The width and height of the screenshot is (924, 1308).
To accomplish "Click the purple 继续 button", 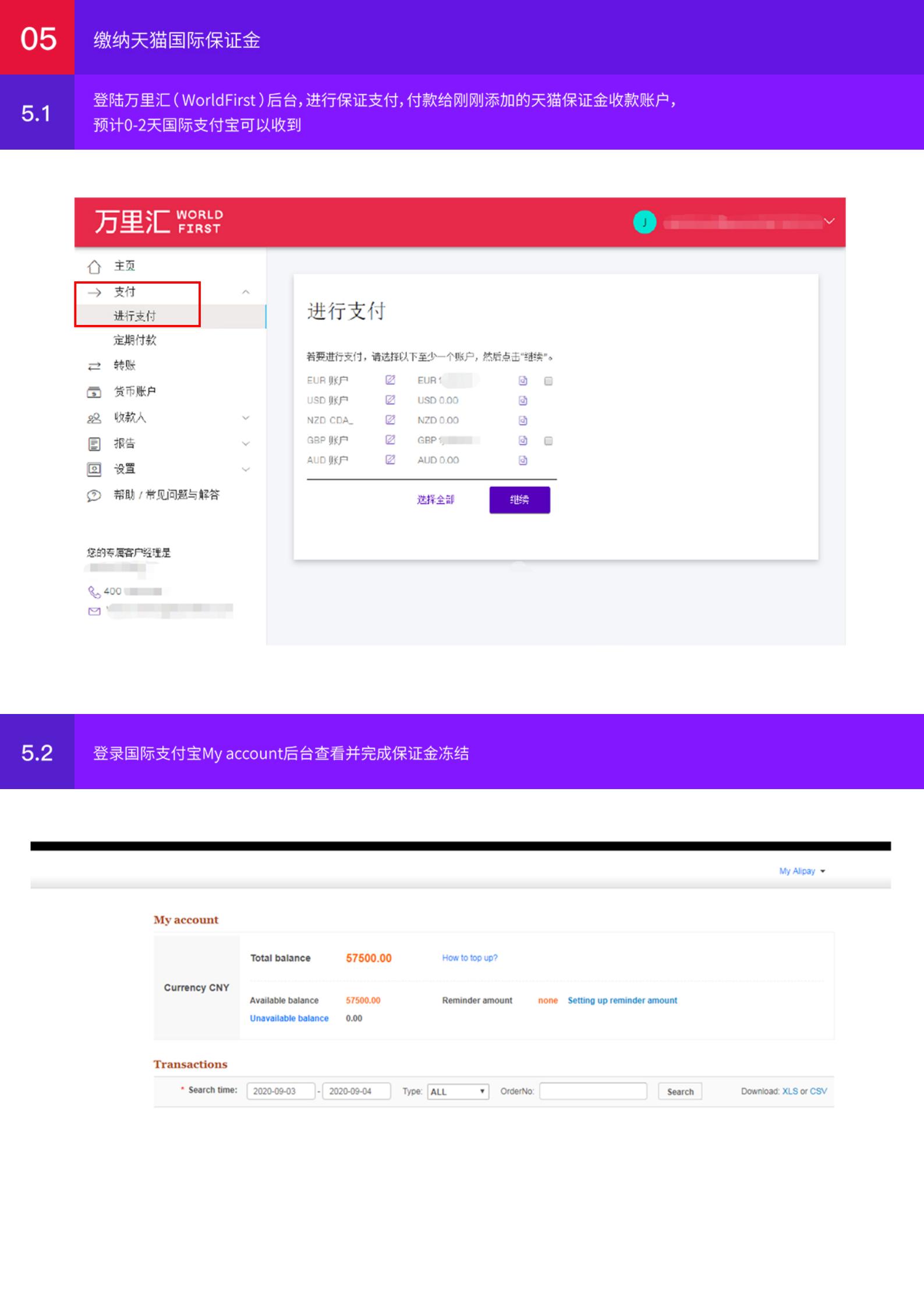I will point(519,500).
